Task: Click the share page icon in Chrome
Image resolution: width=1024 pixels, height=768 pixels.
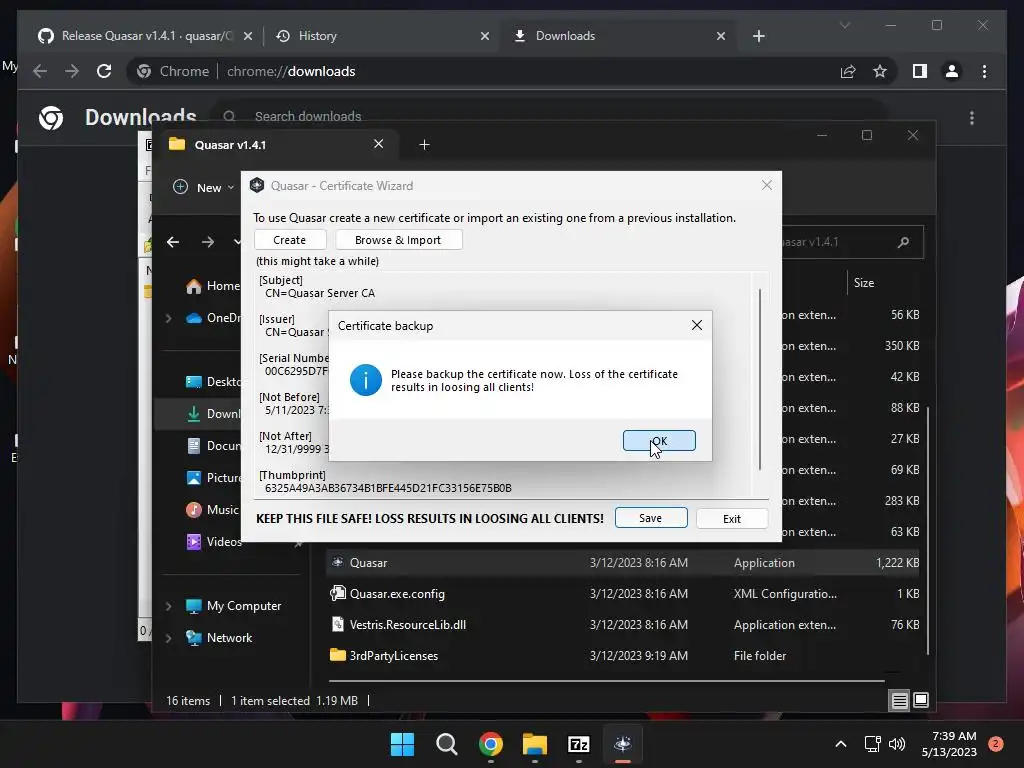Action: 848,71
